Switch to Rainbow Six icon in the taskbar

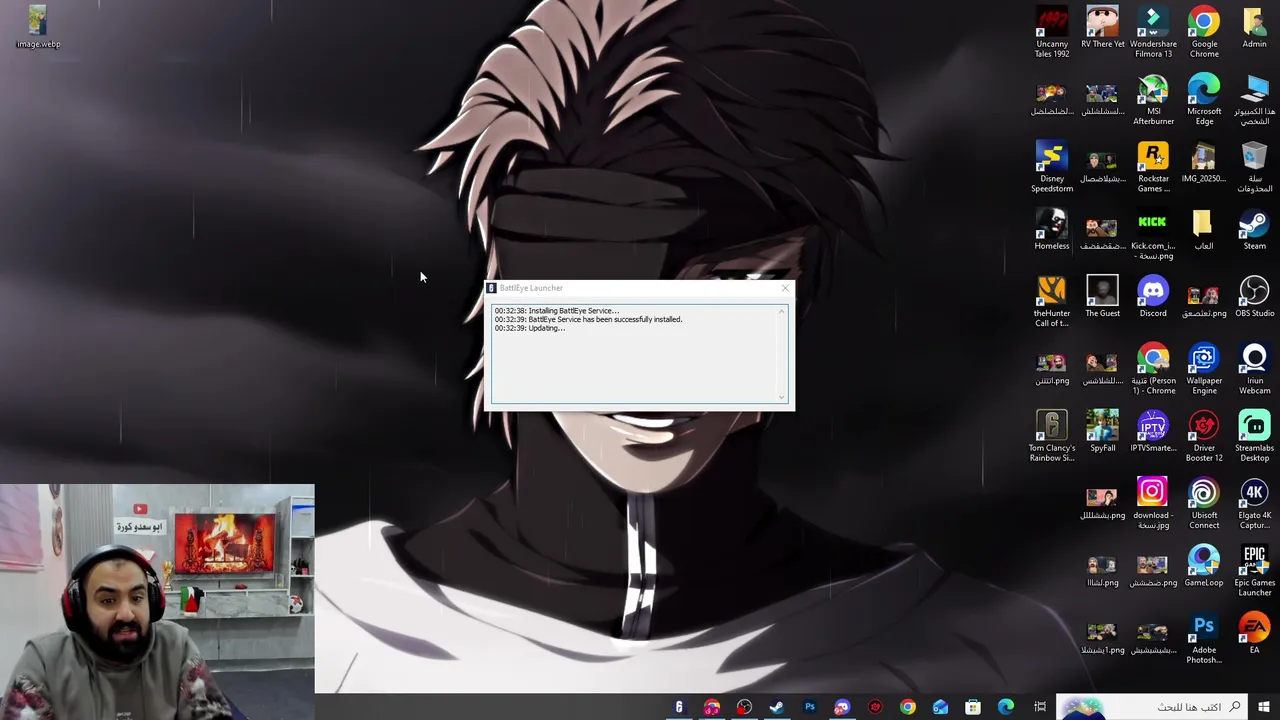click(x=679, y=707)
